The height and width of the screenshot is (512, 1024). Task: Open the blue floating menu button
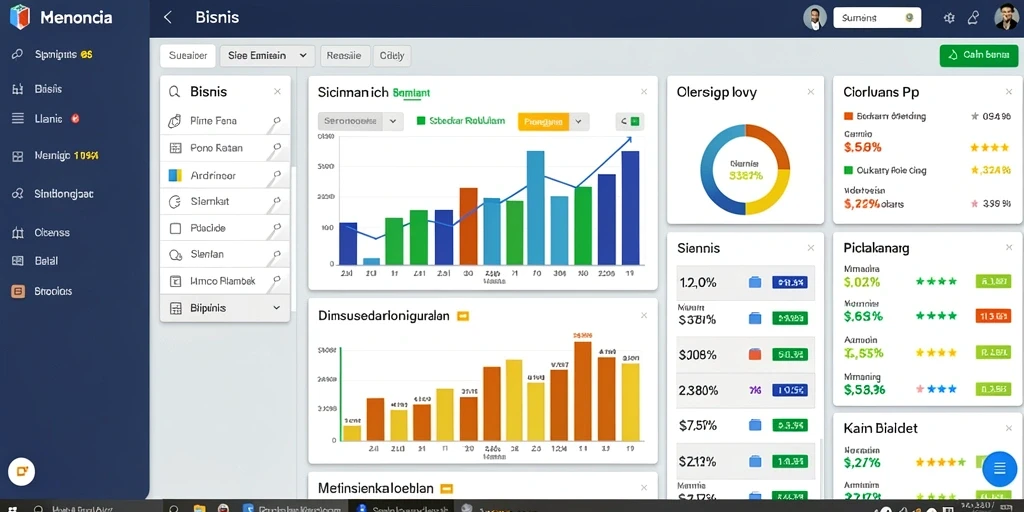[x=999, y=468]
